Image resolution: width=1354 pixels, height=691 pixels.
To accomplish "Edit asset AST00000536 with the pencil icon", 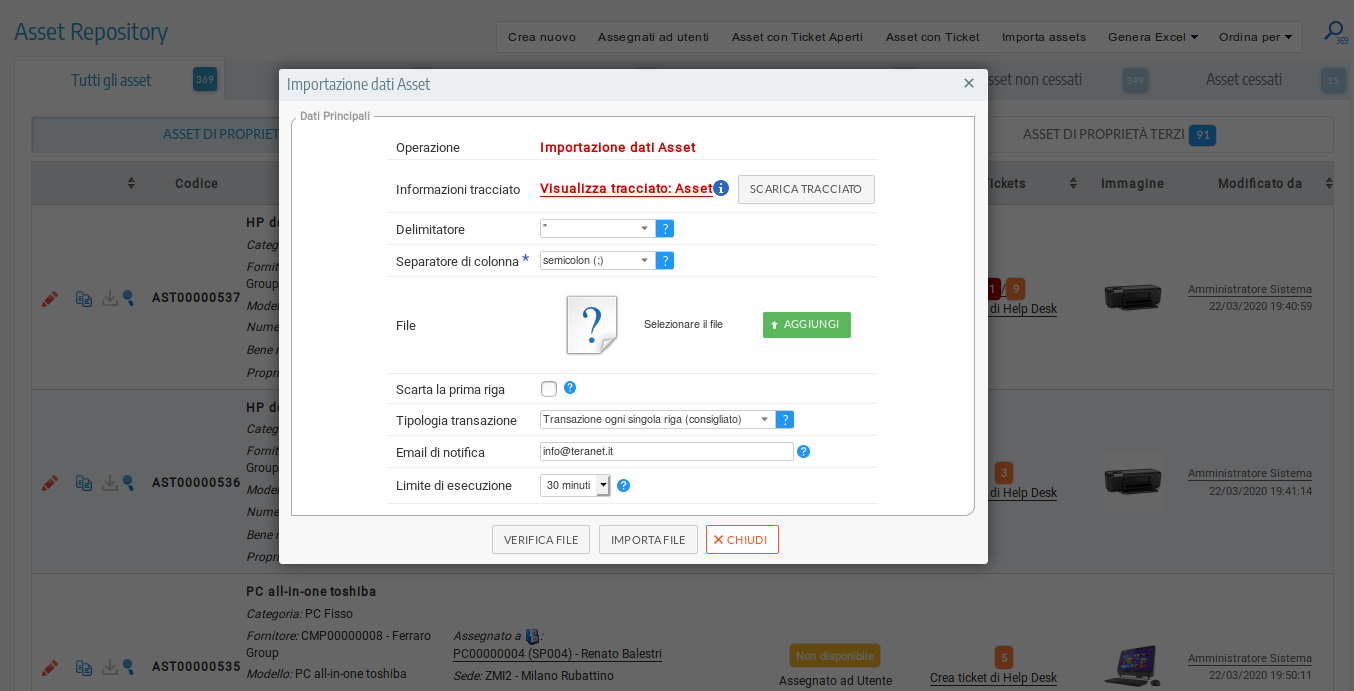I will pyautogui.click(x=50, y=483).
